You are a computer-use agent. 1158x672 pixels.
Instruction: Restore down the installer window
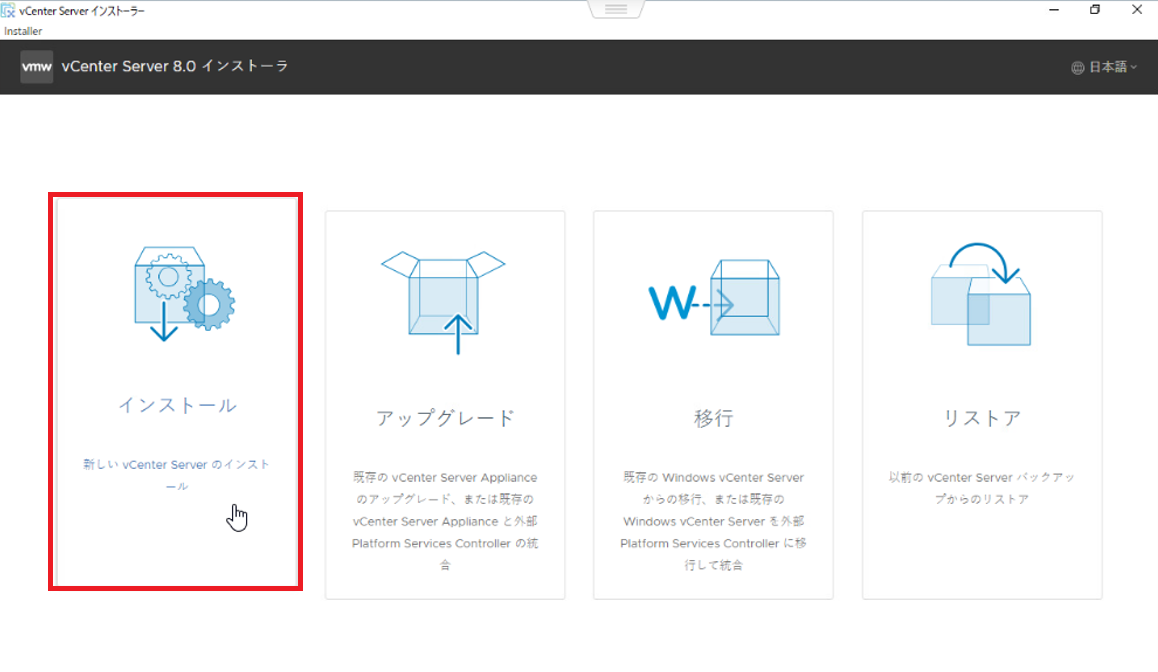pos(1094,10)
